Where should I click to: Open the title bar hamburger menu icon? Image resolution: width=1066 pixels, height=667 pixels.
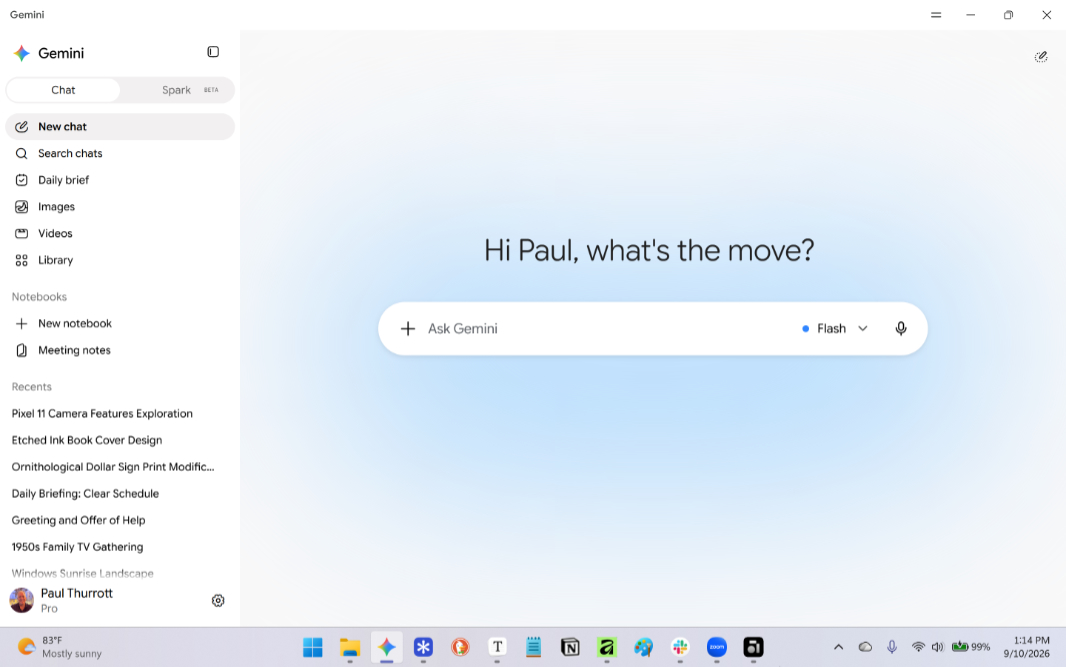(x=936, y=15)
